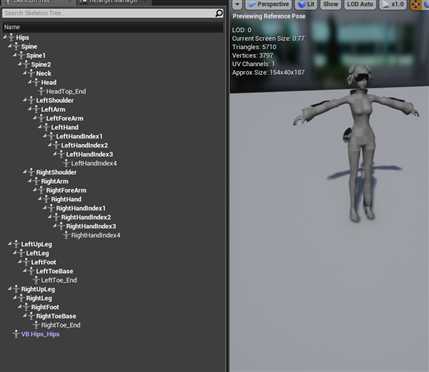This screenshot has width=429, height=372.
Task: Collapse the Spine bone branch
Action: [10, 46]
